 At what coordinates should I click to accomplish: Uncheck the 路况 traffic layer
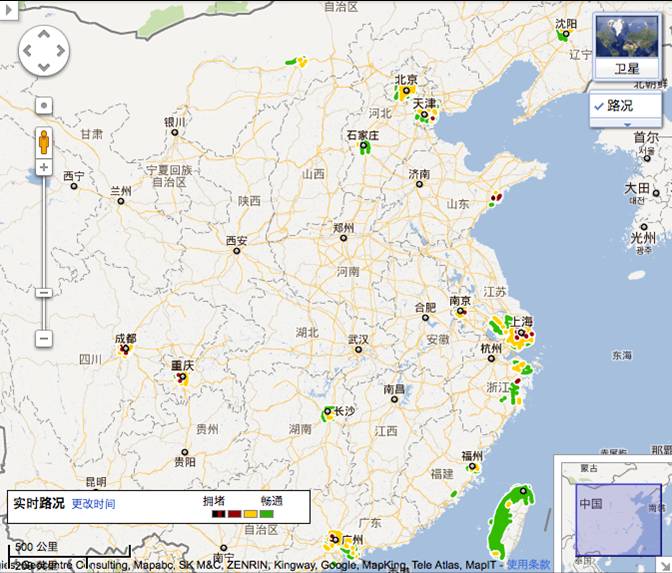(x=598, y=105)
